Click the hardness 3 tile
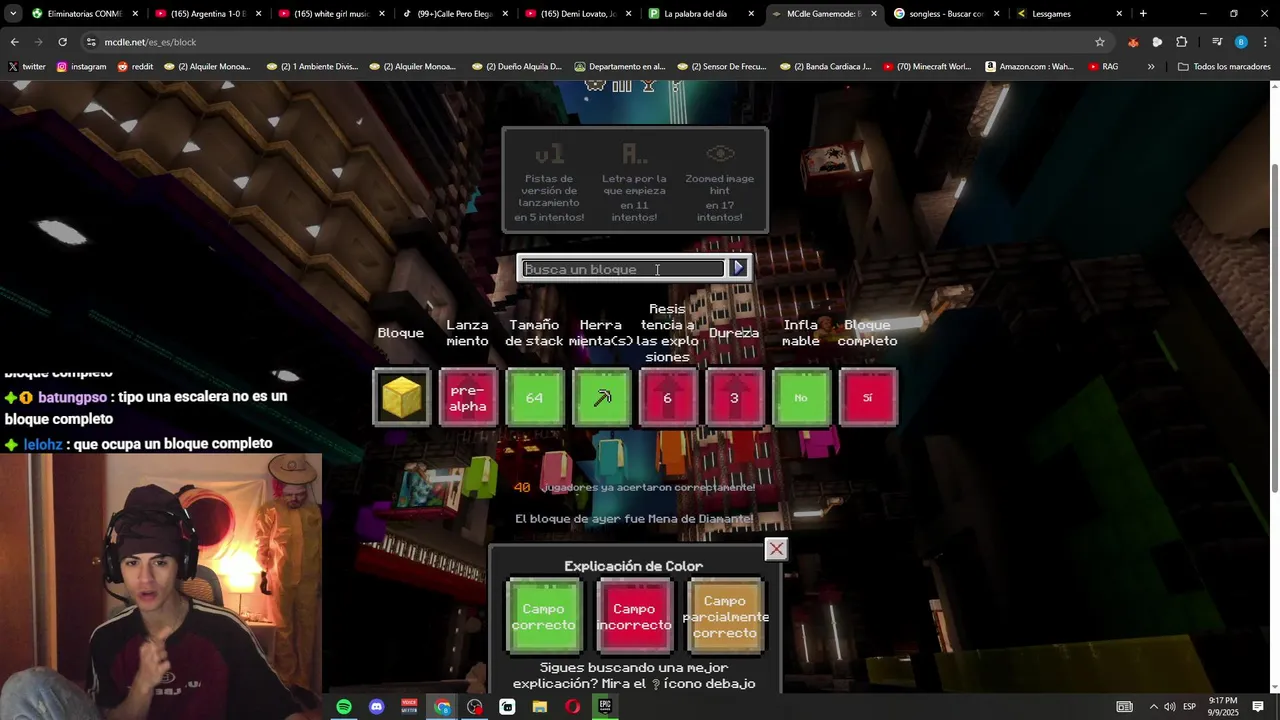 (x=734, y=397)
